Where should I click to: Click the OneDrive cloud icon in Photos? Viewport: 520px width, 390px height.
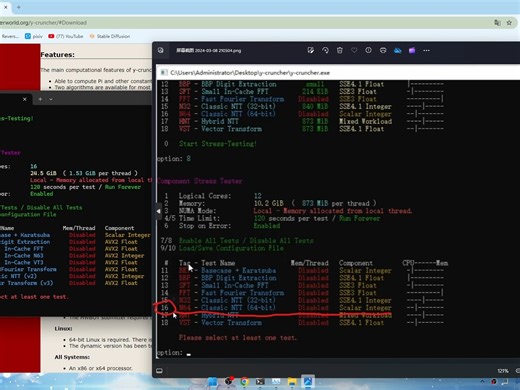coord(397,50)
